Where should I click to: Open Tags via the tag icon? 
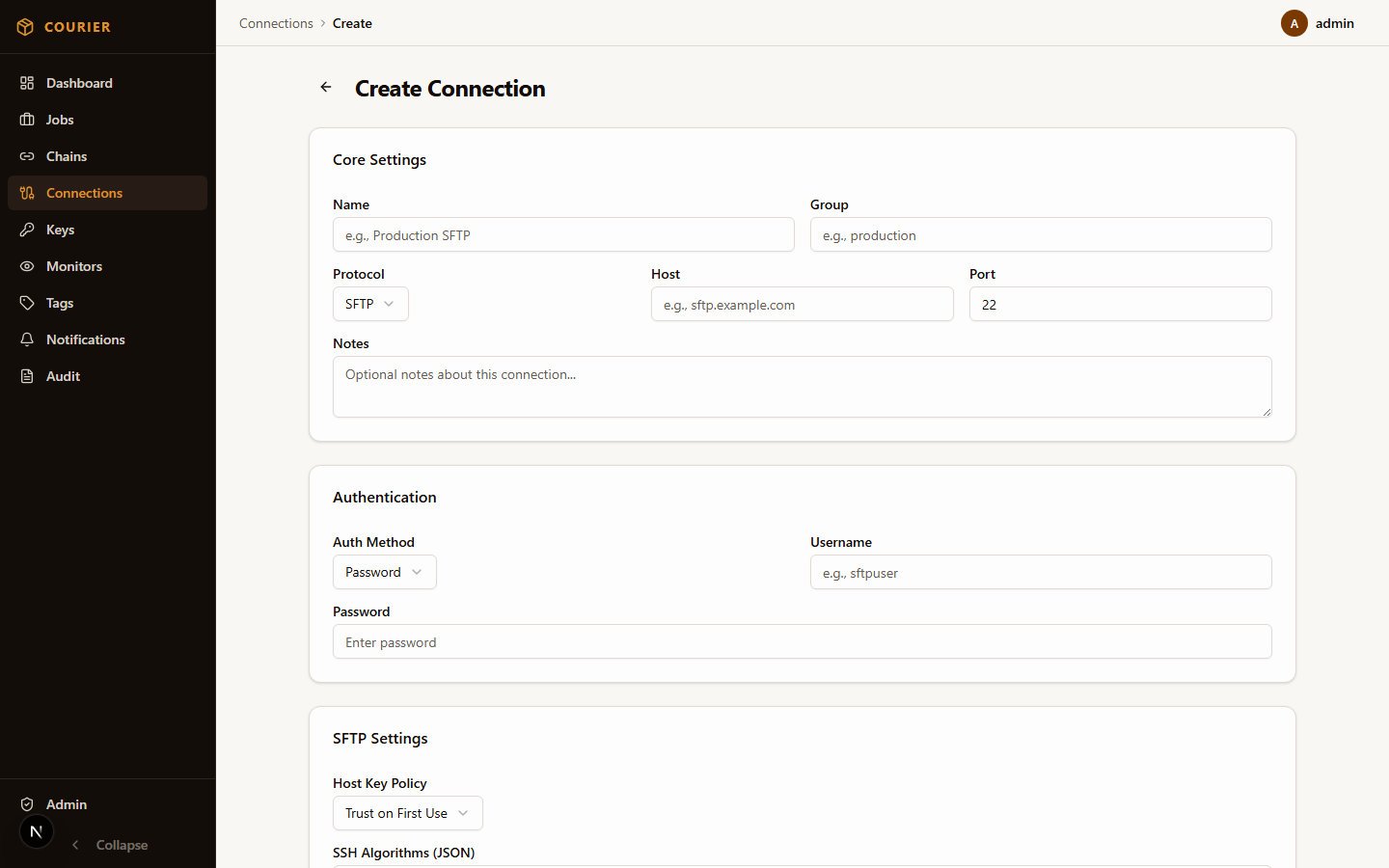[27, 303]
